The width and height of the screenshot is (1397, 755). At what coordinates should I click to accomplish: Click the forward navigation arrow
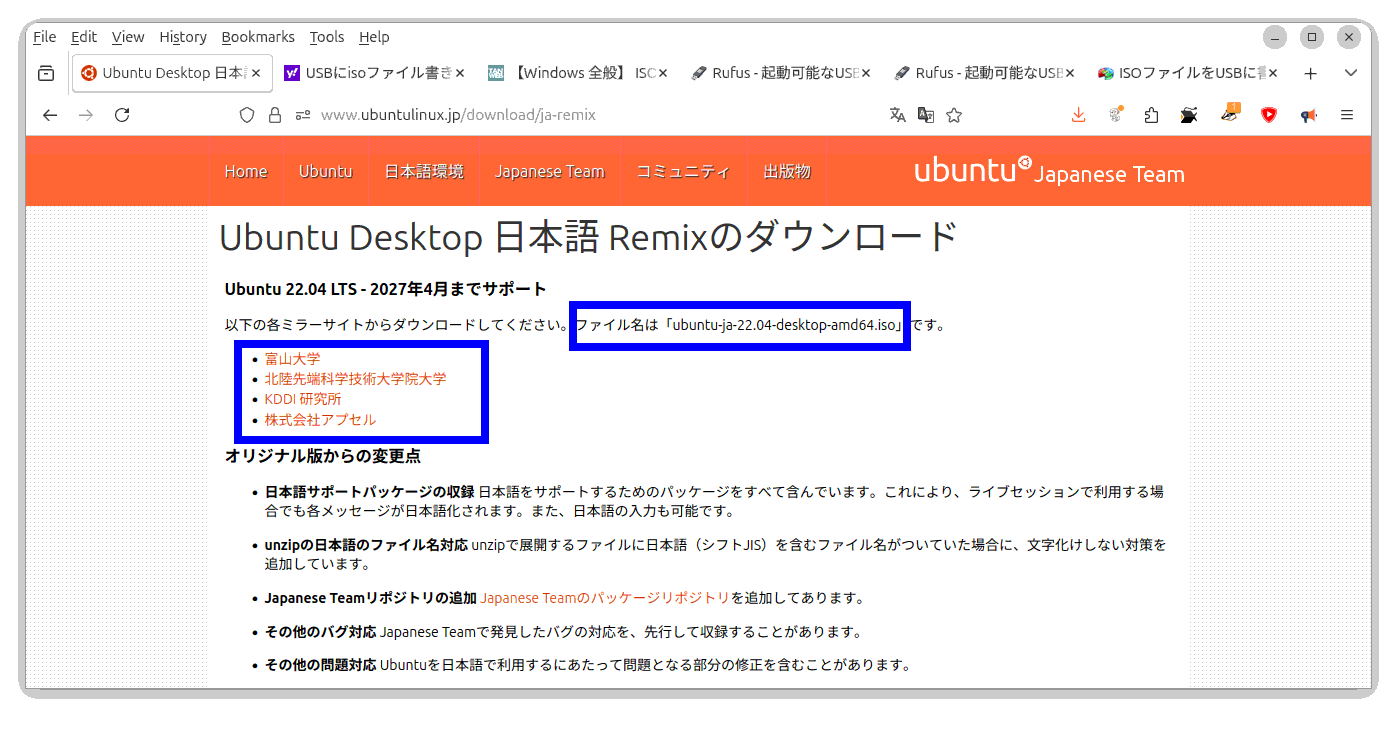pos(86,115)
